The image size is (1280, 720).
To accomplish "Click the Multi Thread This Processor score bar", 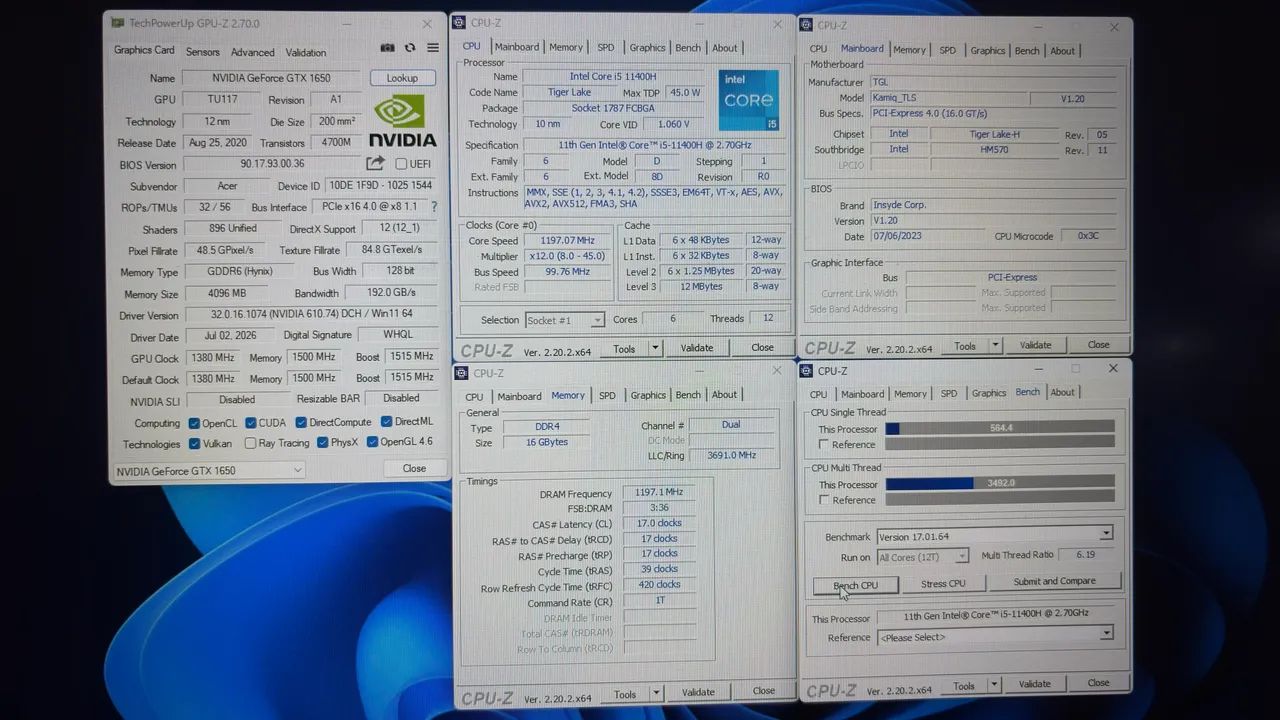I will coord(1000,483).
